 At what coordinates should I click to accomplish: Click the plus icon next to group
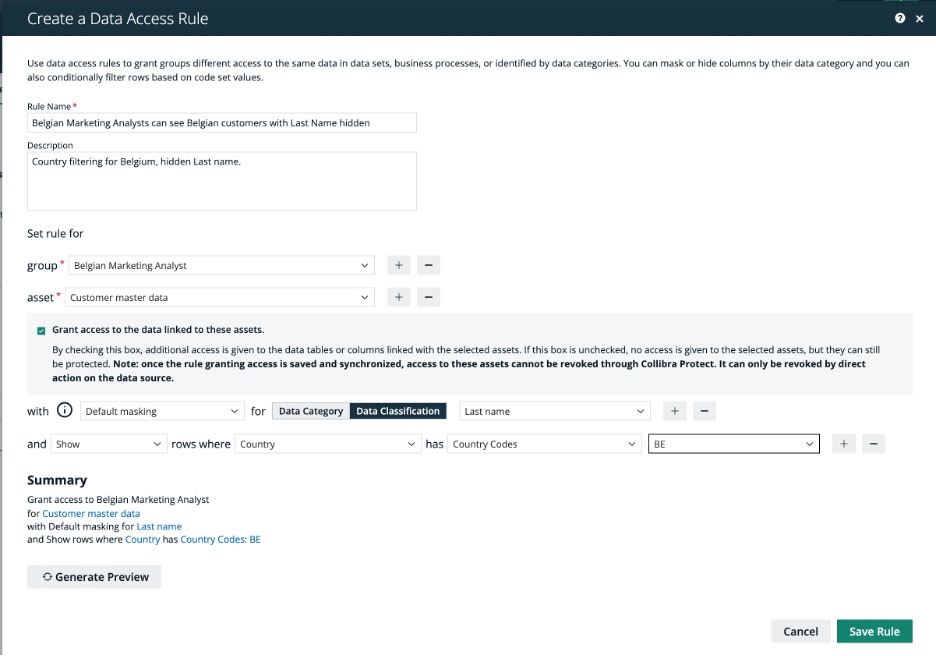pos(398,265)
